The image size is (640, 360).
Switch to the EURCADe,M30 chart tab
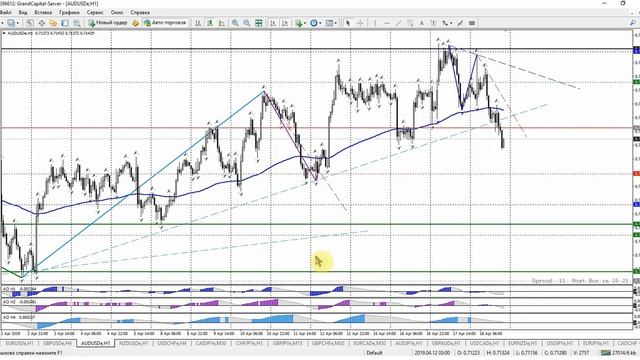pyautogui.click(x=369, y=343)
